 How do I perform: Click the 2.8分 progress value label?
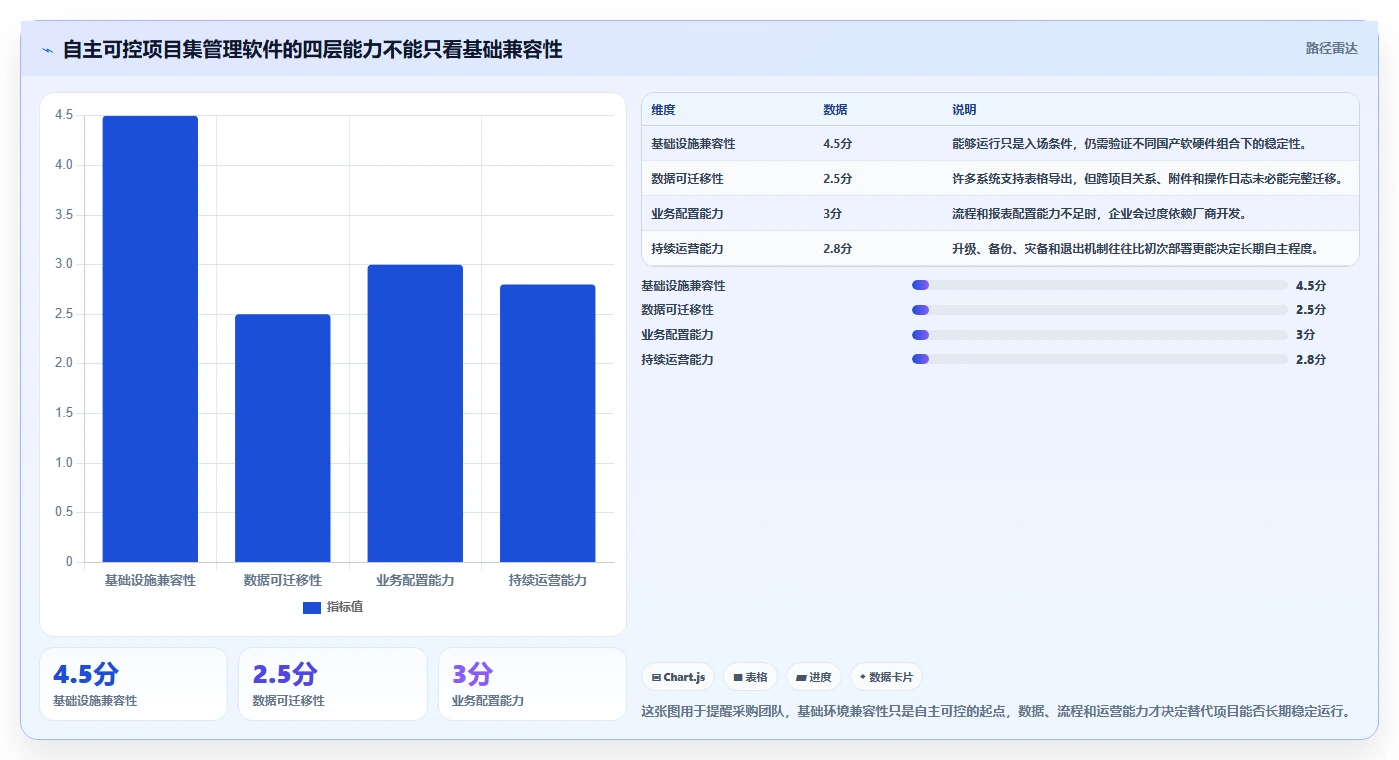tap(1311, 360)
